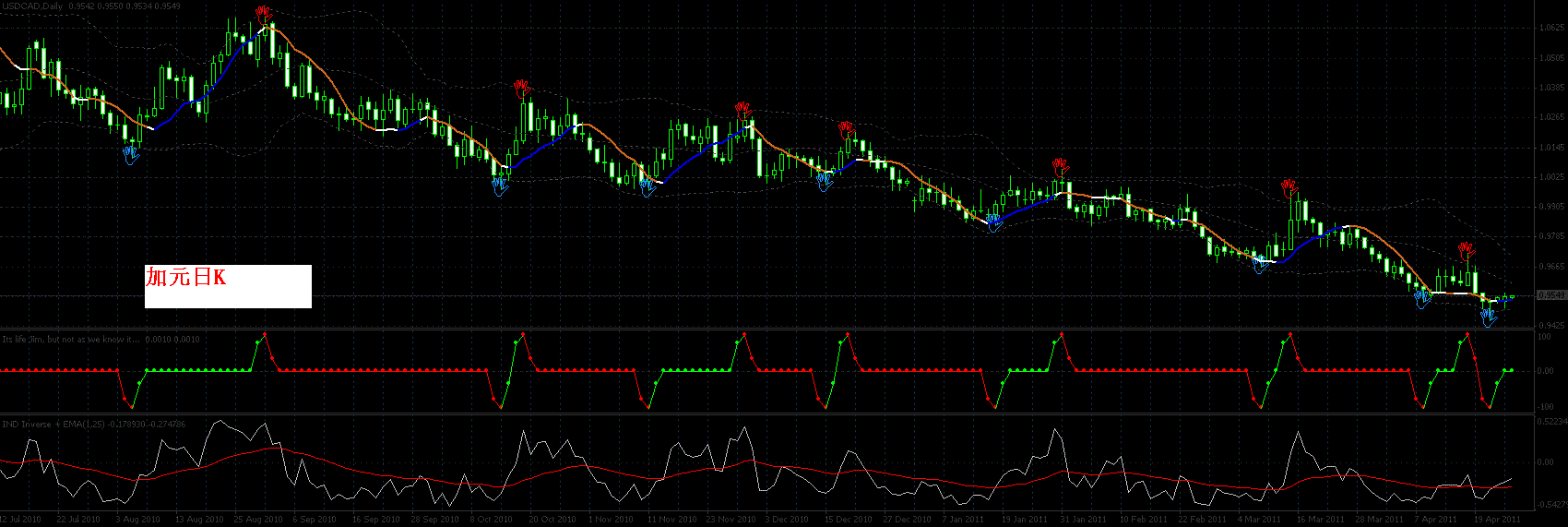Click the blue buy hand near 3 Aug 2010

(x=131, y=155)
